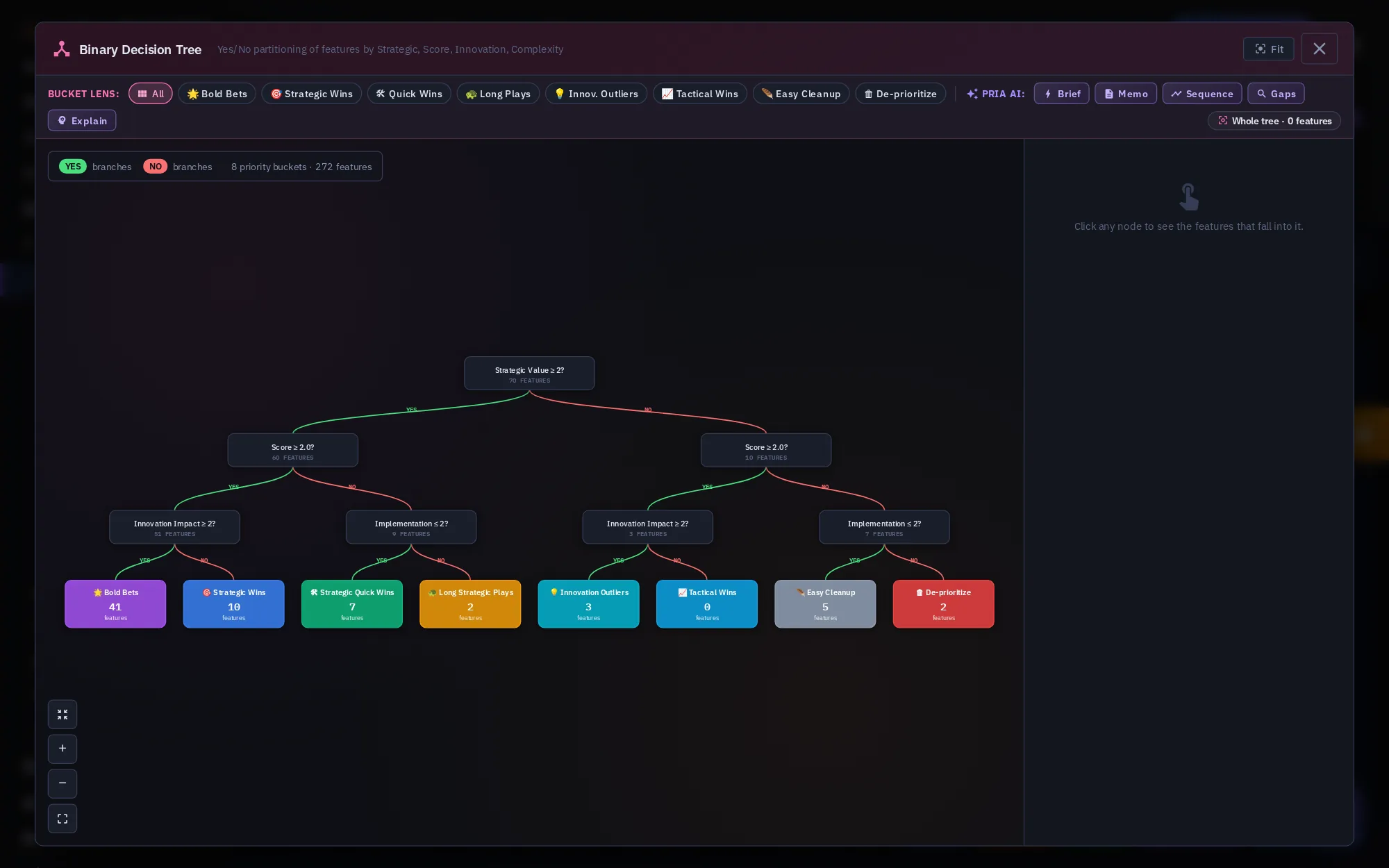
Task: Open the red De-prioritize leaf
Action: (x=943, y=604)
